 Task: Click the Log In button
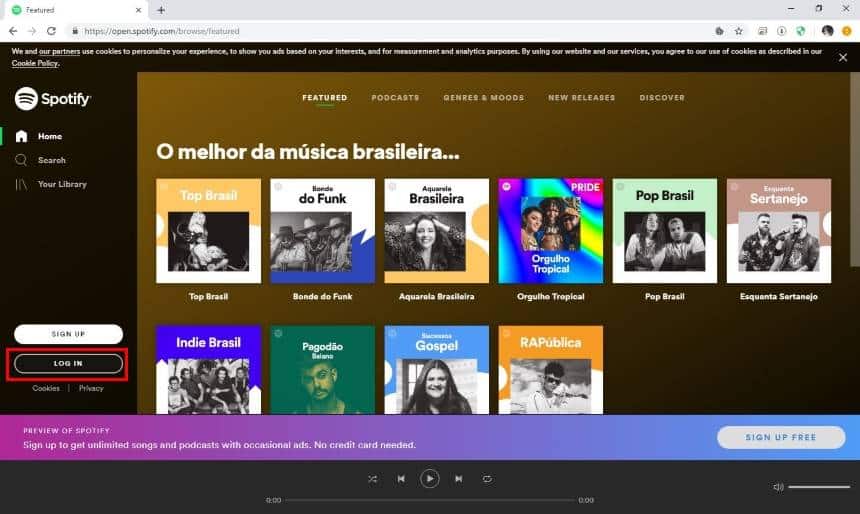pyautogui.click(x=69, y=363)
